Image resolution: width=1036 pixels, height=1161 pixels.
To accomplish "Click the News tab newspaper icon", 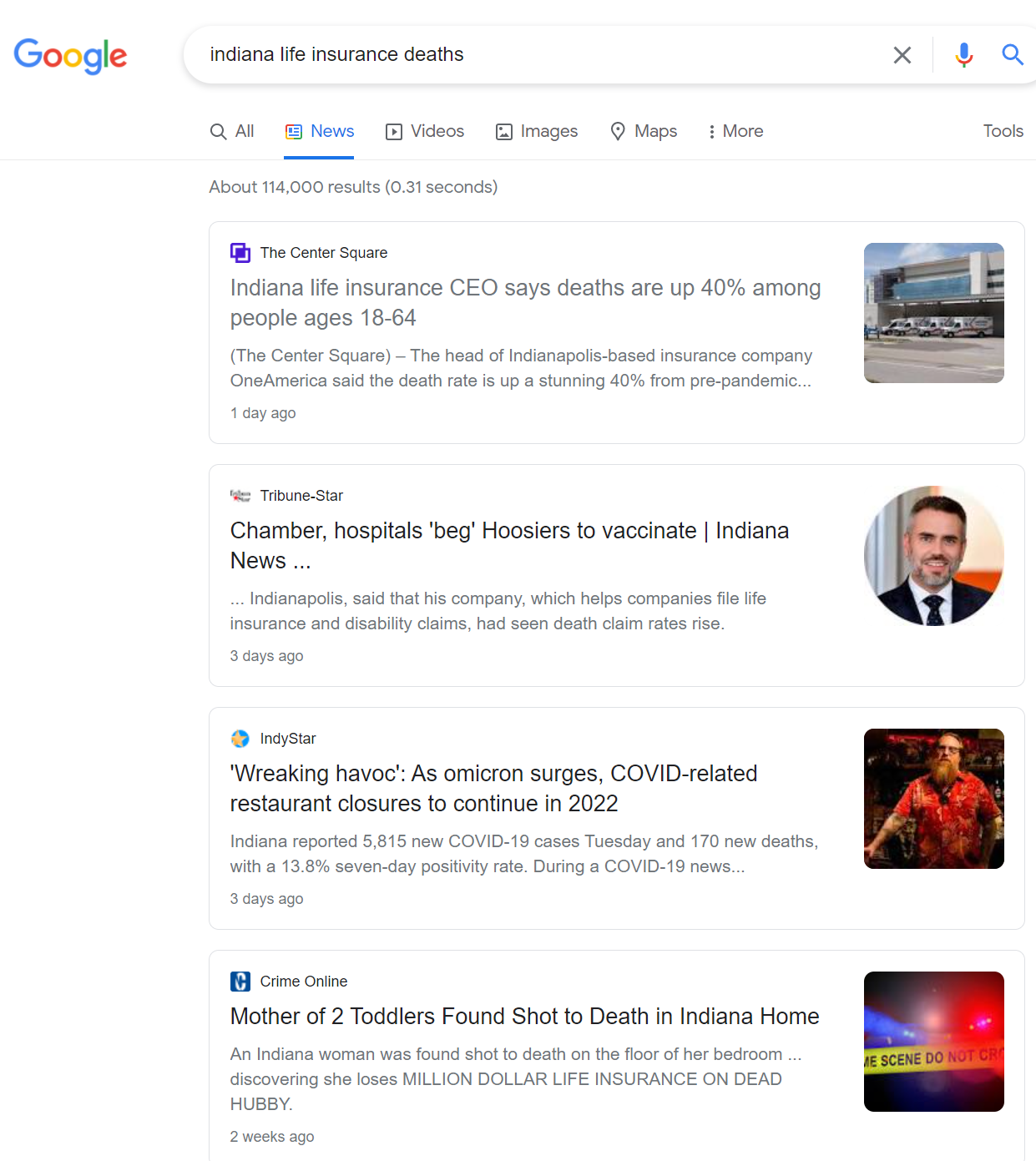I will 294,132.
